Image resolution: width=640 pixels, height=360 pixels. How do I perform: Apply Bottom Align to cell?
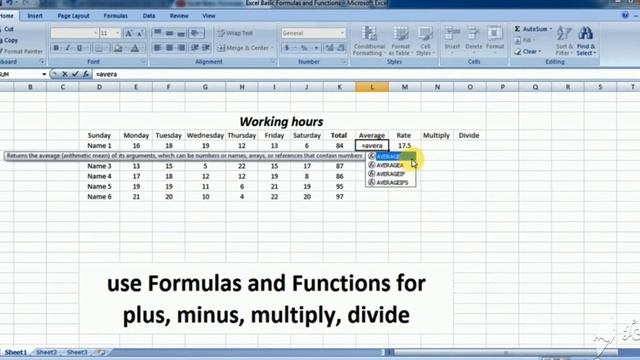click(181, 33)
